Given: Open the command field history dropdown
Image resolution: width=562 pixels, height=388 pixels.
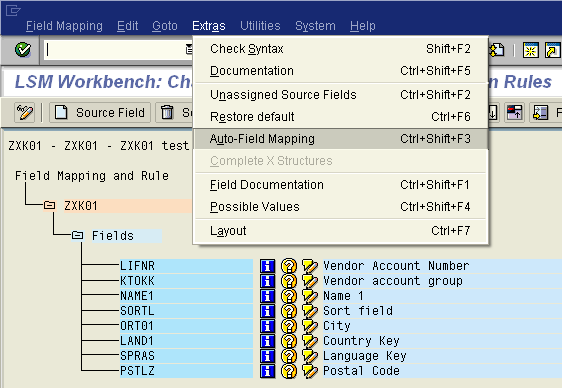Looking at the screenshot, I should point(189,49).
